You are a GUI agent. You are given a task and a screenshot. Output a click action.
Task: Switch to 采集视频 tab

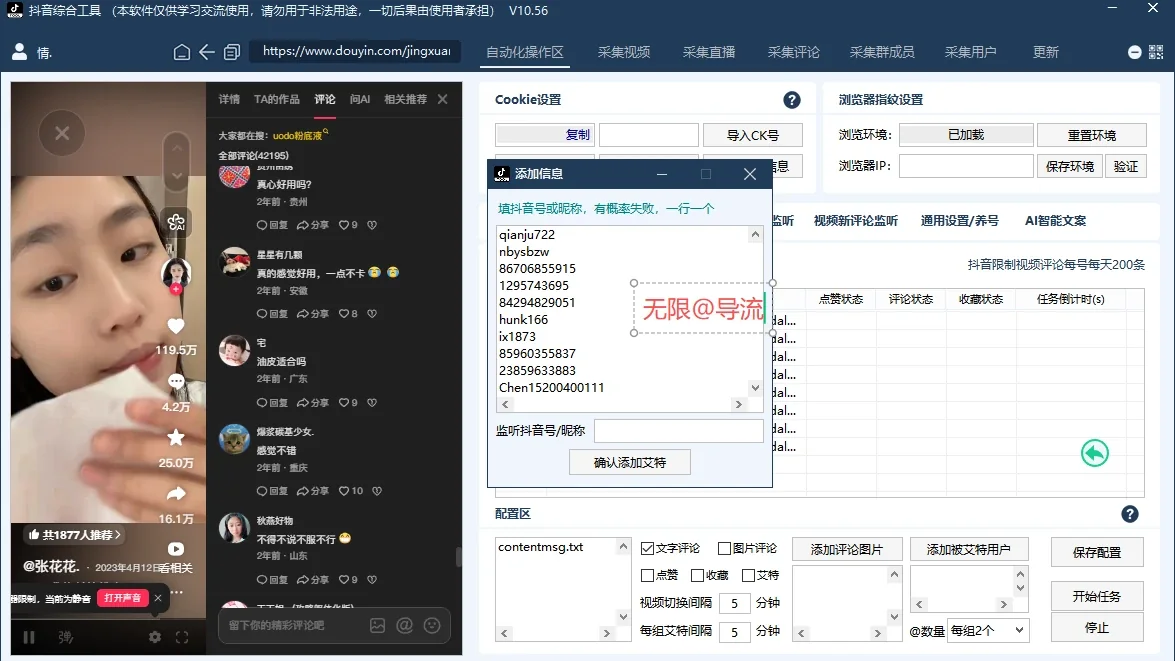point(623,52)
